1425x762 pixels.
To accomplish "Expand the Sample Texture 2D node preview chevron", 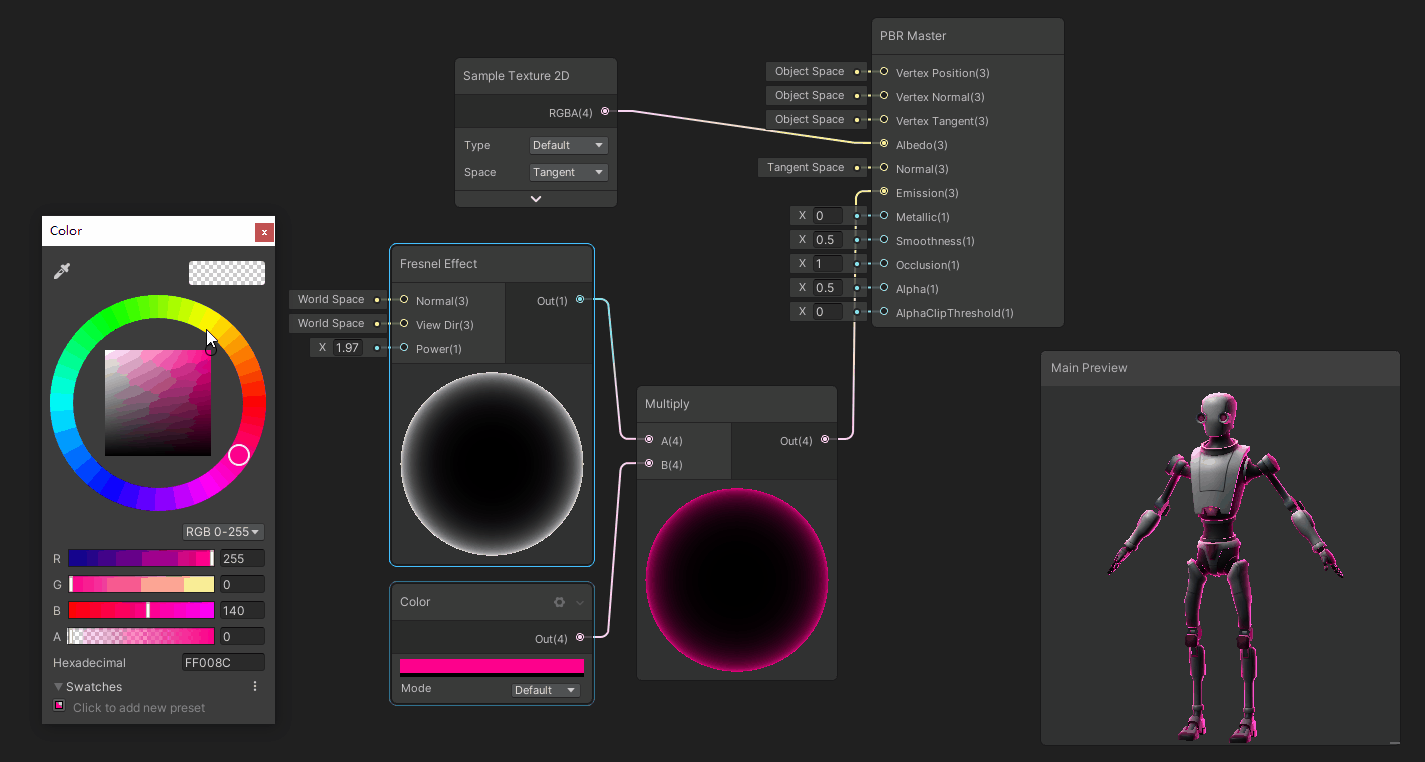I will 536,198.
